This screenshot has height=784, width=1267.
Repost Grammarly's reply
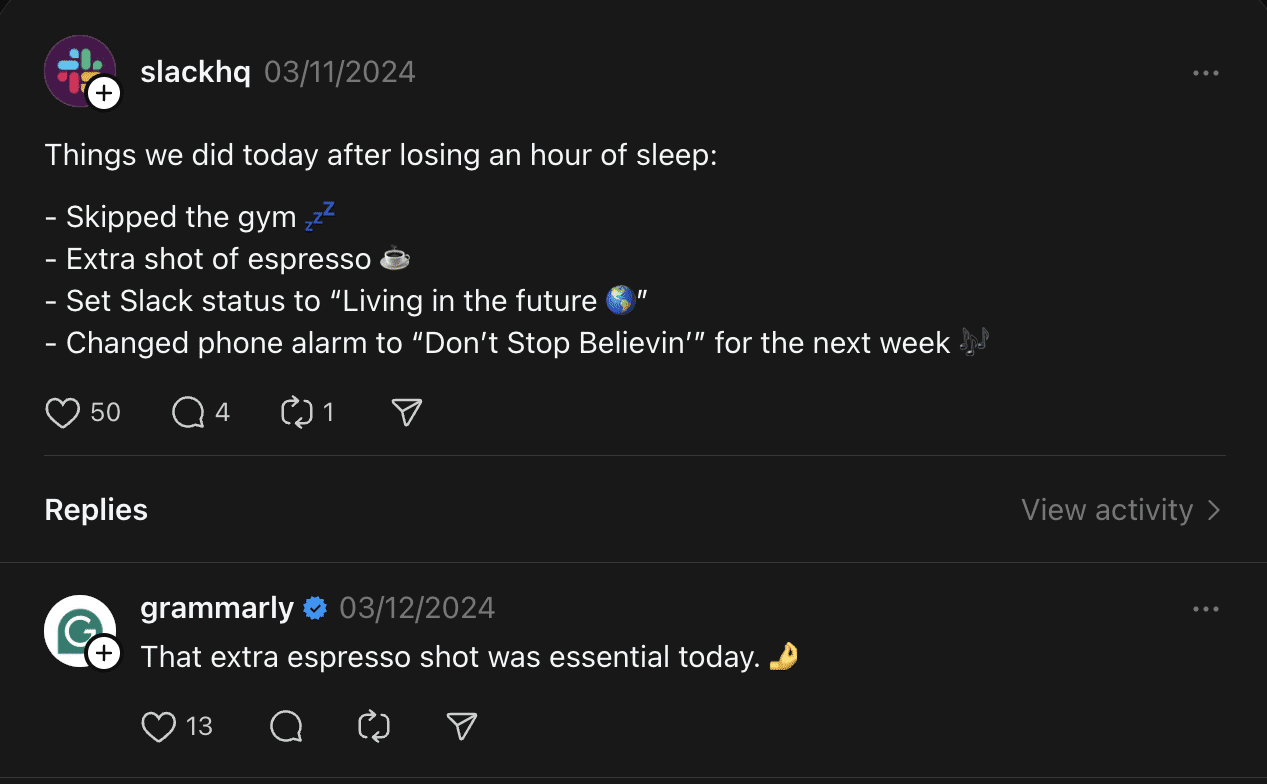coord(373,726)
